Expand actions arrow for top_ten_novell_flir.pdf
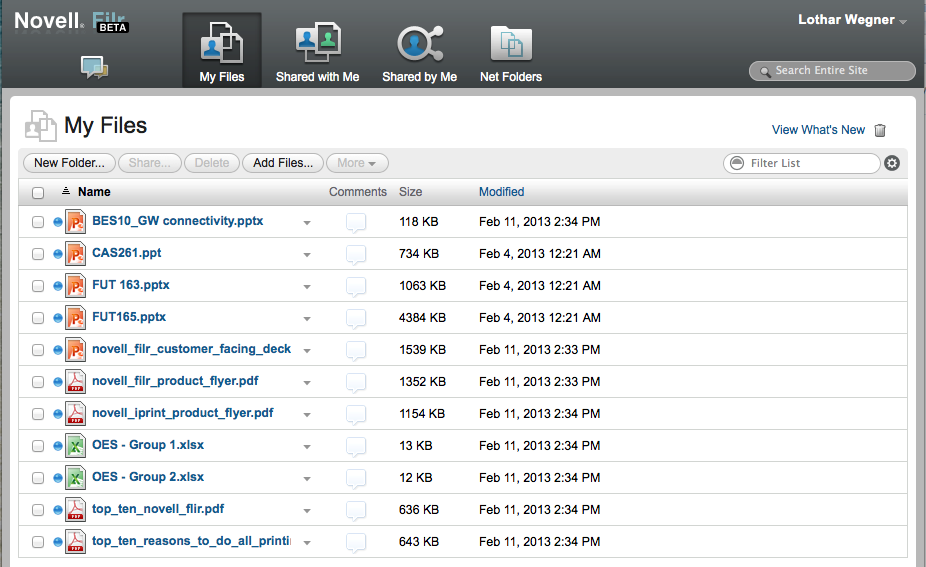 (307, 510)
